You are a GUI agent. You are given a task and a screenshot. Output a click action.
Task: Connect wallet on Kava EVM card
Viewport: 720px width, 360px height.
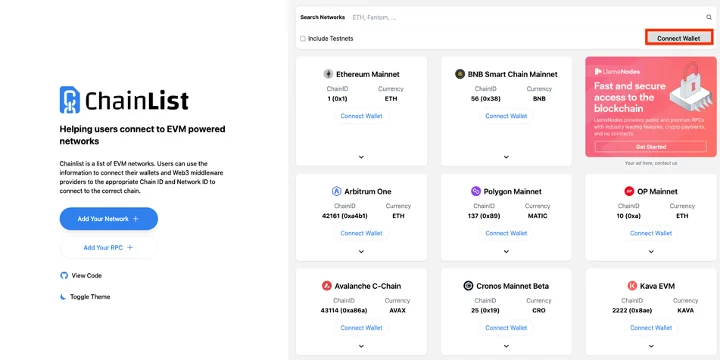[x=651, y=328]
